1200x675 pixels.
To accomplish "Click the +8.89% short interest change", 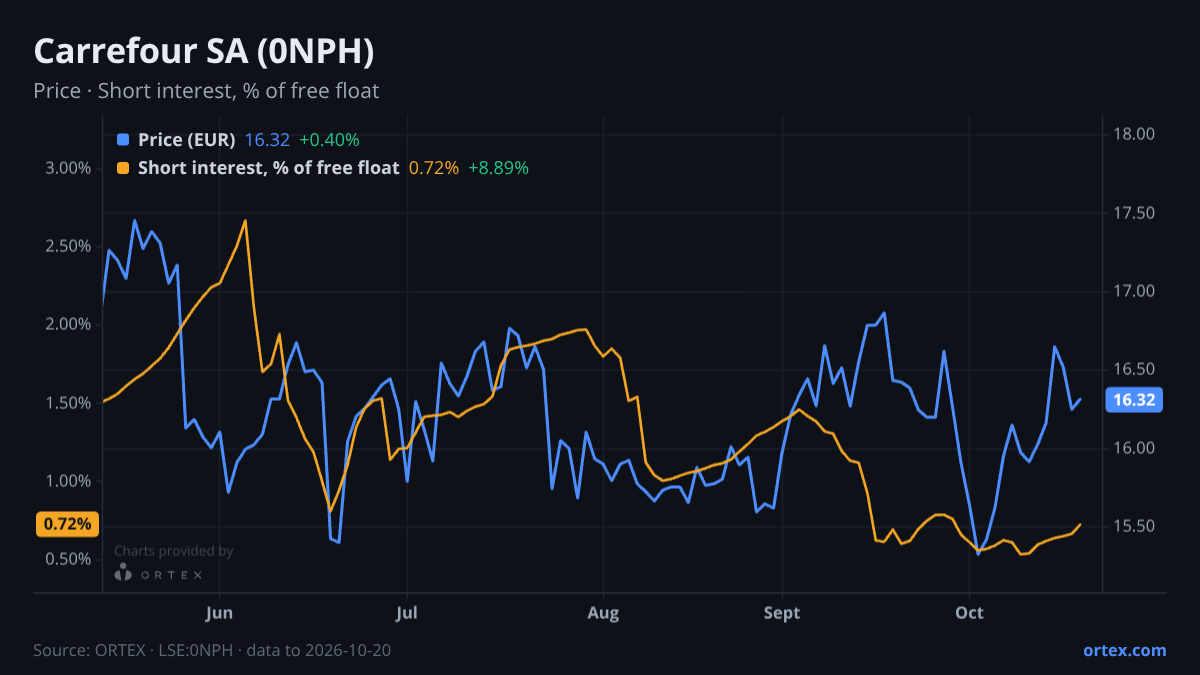I will click(498, 168).
